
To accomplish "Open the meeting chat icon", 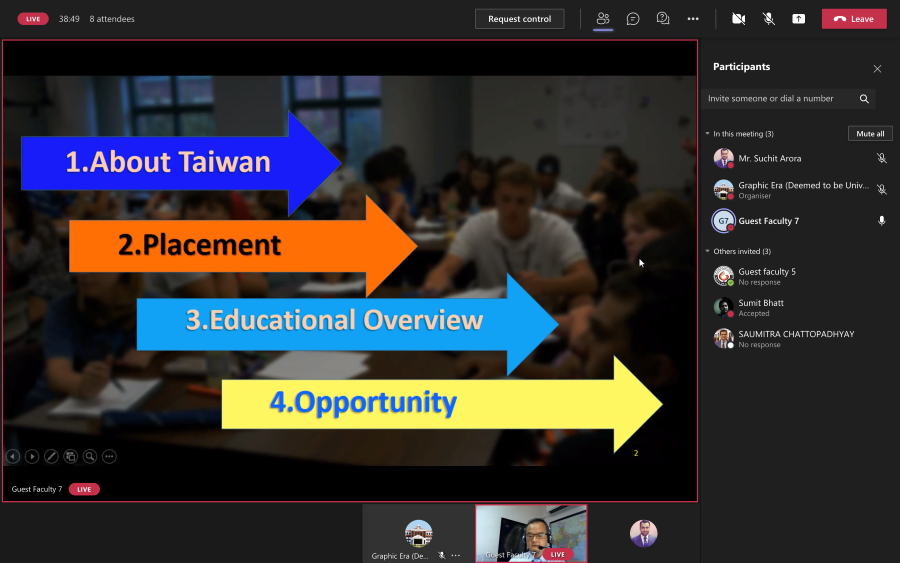I will (x=633, y=19).
